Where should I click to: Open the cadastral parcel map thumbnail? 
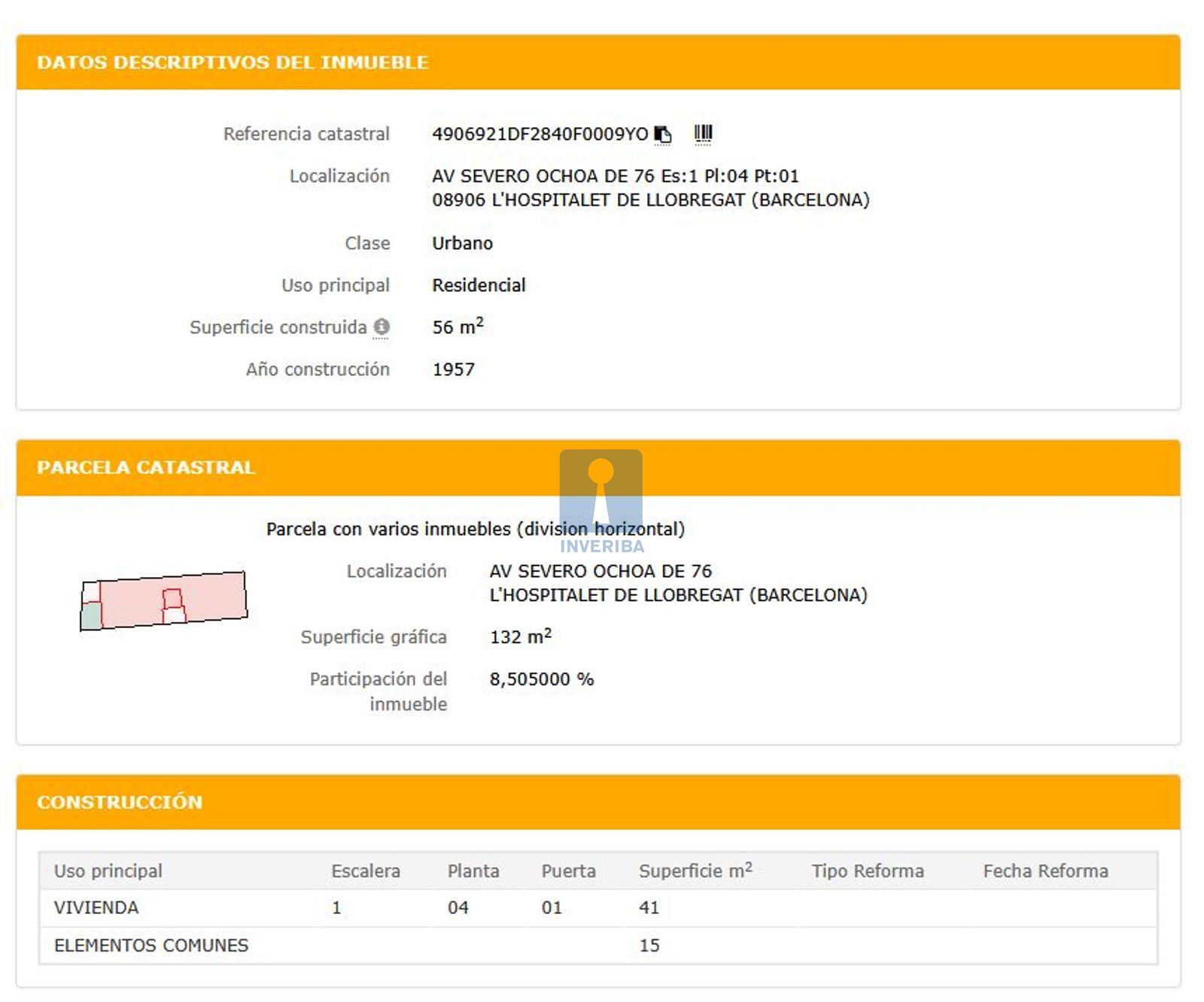pos(163,600)
